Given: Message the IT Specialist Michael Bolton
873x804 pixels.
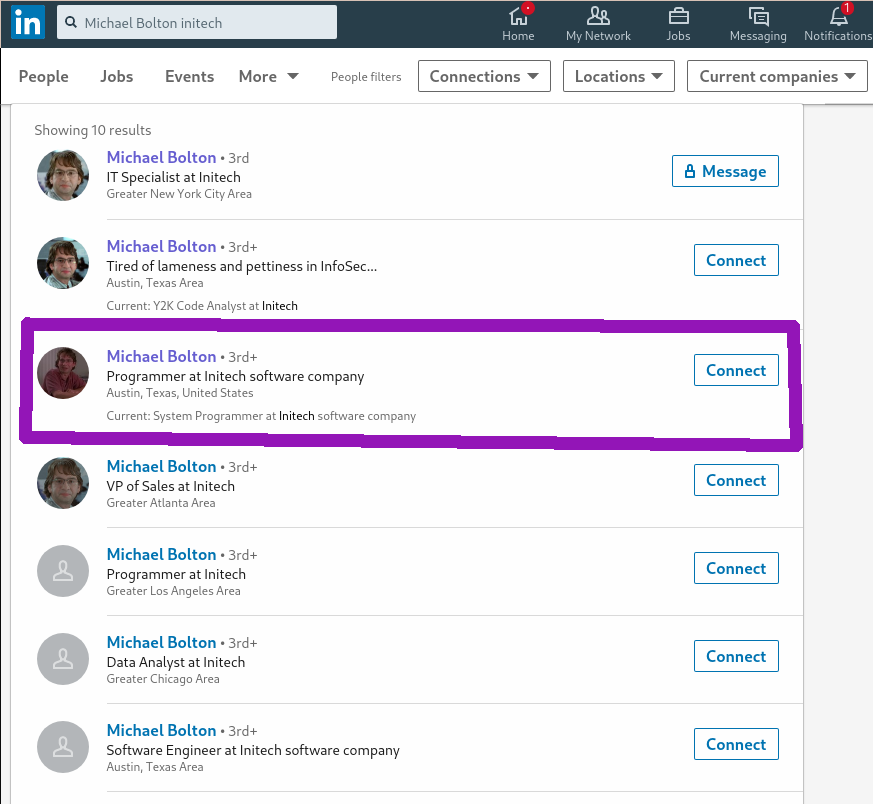Looking at the screenshot, I should (x=725, y=171).
